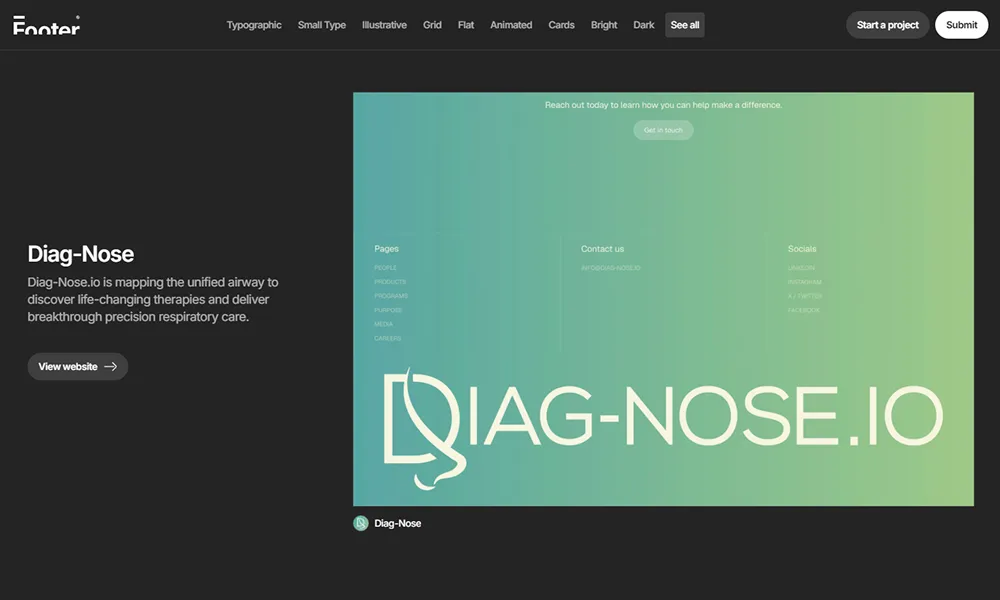
Task: Click the arrow icon in View website
Action: [111, 367]
